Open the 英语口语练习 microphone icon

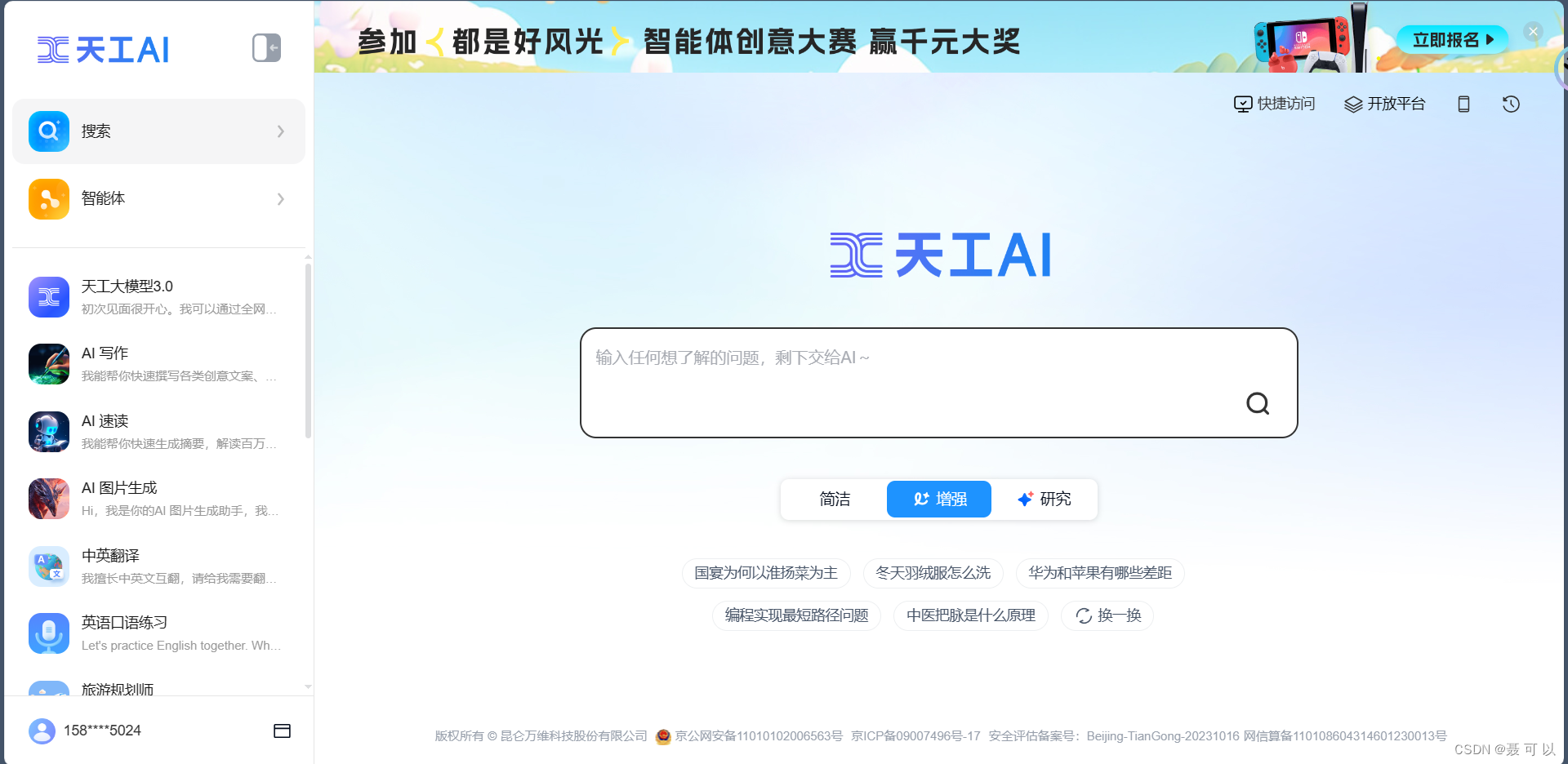click(49, 633)
